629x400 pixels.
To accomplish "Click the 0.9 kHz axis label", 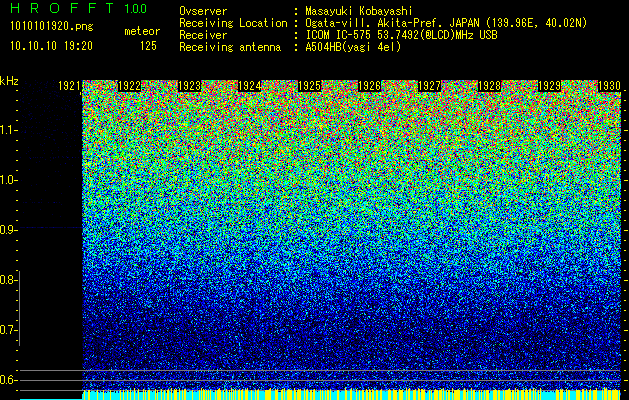I will pyautogui.click(x=7, y=230).
